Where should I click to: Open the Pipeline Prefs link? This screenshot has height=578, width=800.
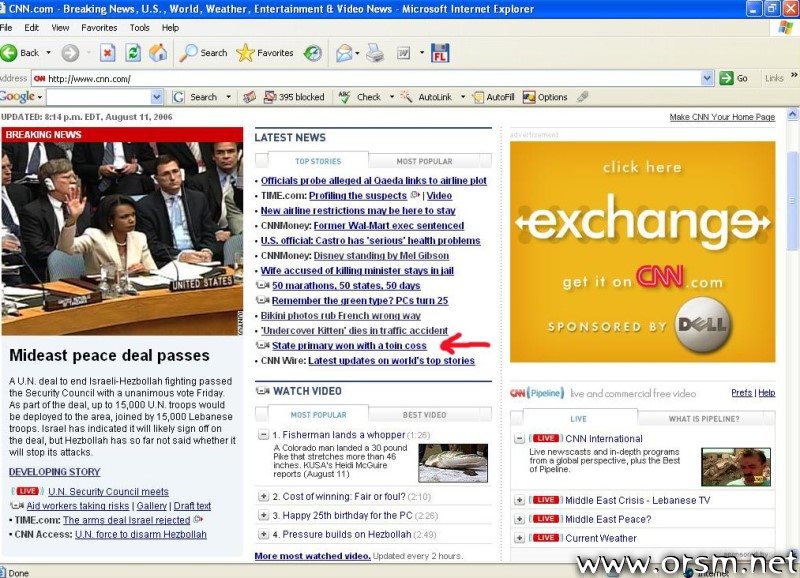pos(741,393)
